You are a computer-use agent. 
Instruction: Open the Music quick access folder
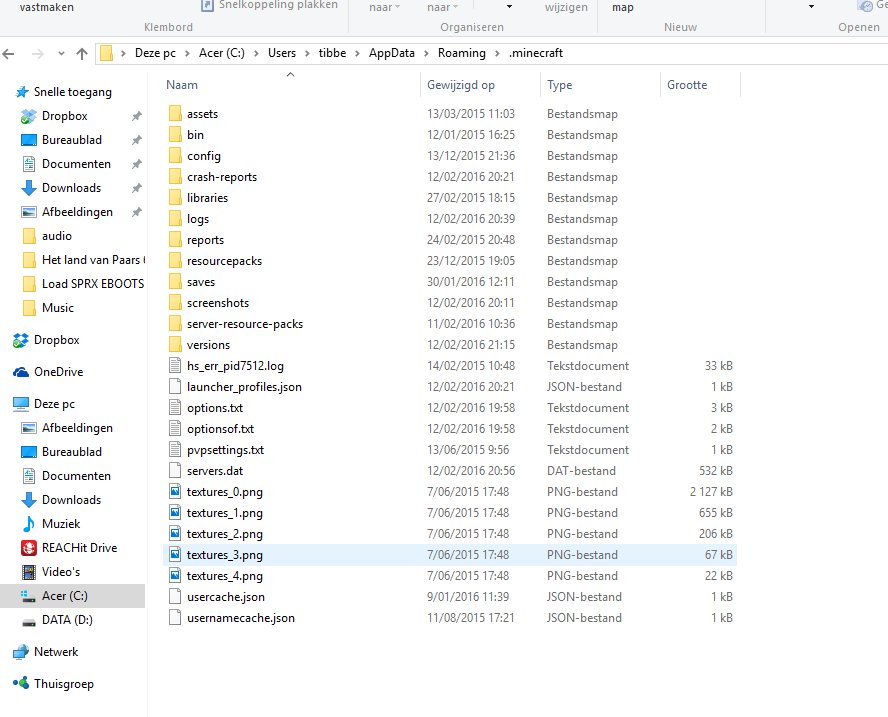48,308
